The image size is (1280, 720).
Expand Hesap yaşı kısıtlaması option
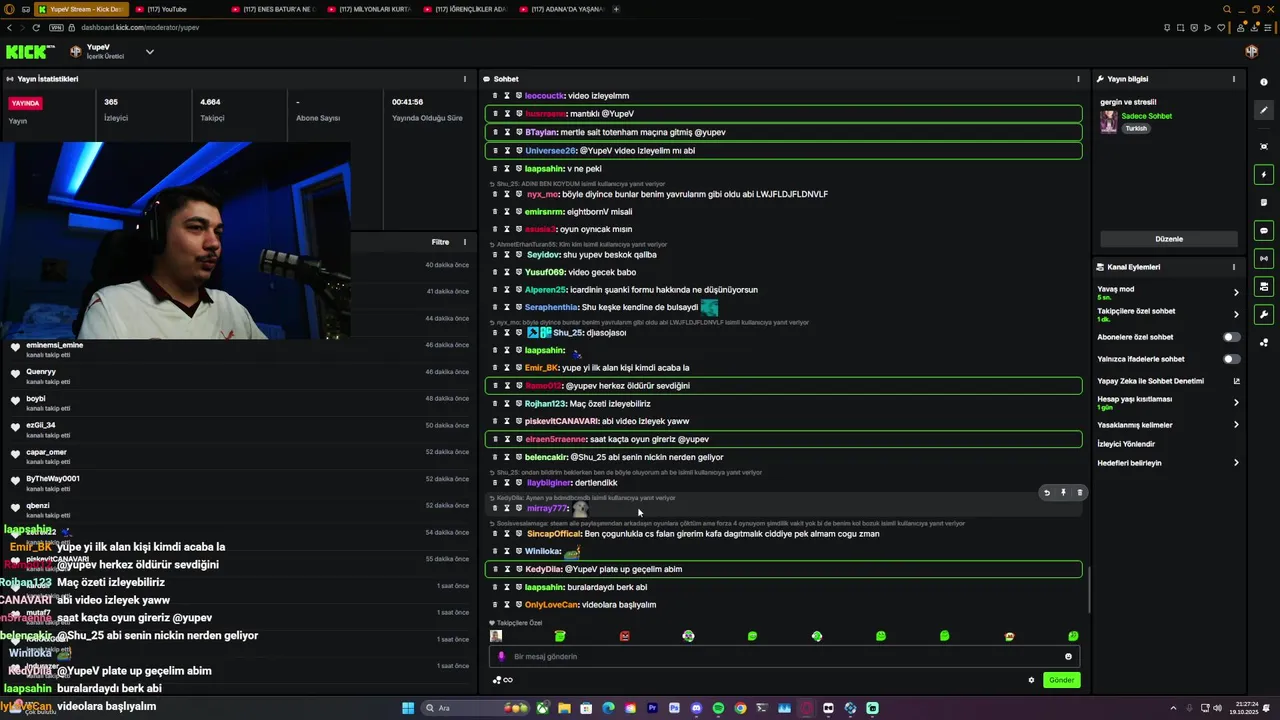(1236, 402)
